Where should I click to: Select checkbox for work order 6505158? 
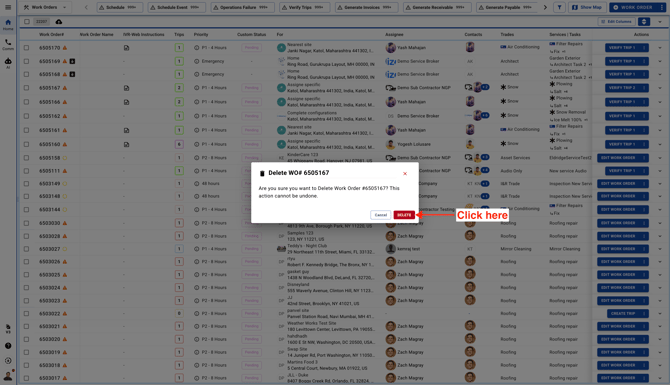pyautogui.click(x=26, y=158)
